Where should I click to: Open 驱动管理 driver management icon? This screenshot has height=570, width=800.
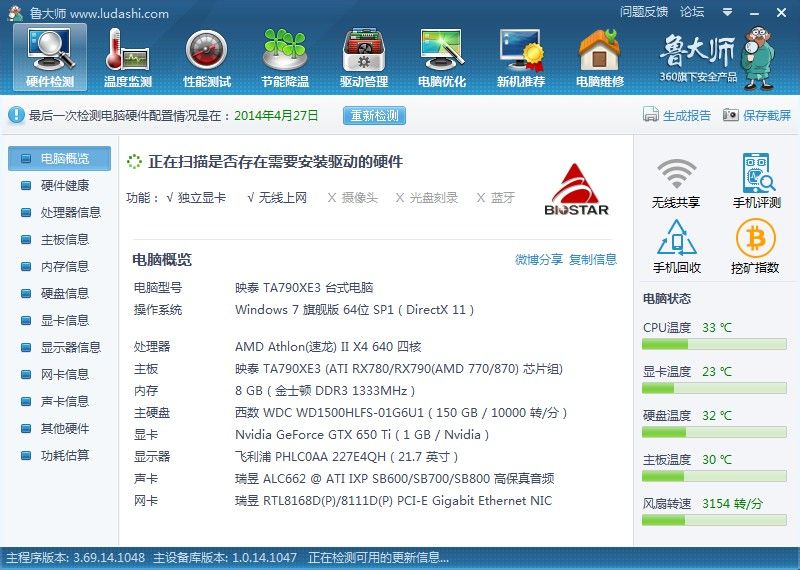coord(364,58)
